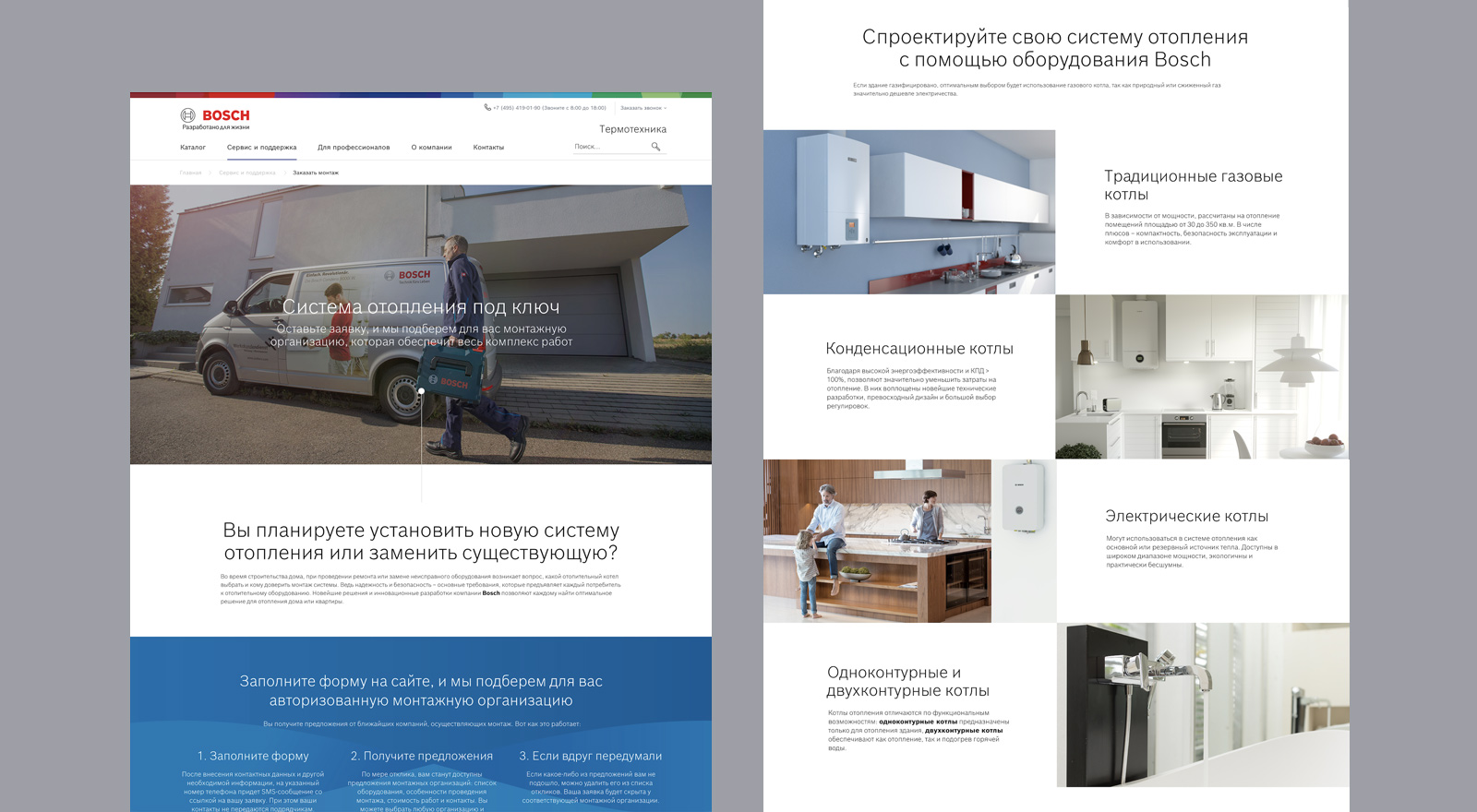The image size is (1477, 812).
Task: Click step 1. Заполните форму
Action: (x=253, y=756)
